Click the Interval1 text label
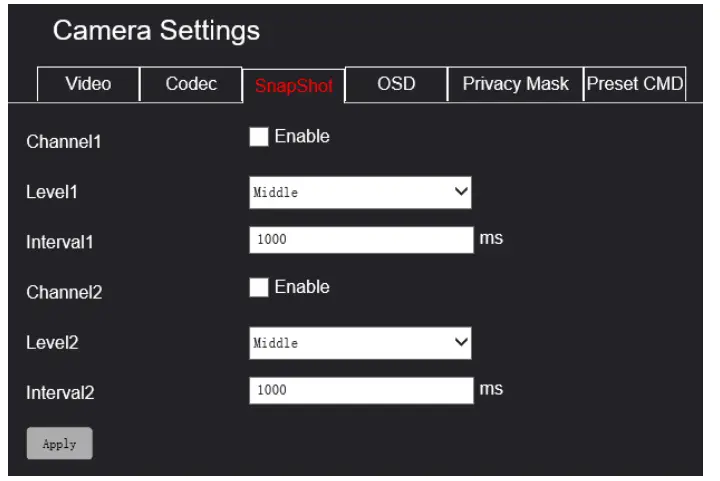The image size is (720, 481). point(59,242)
